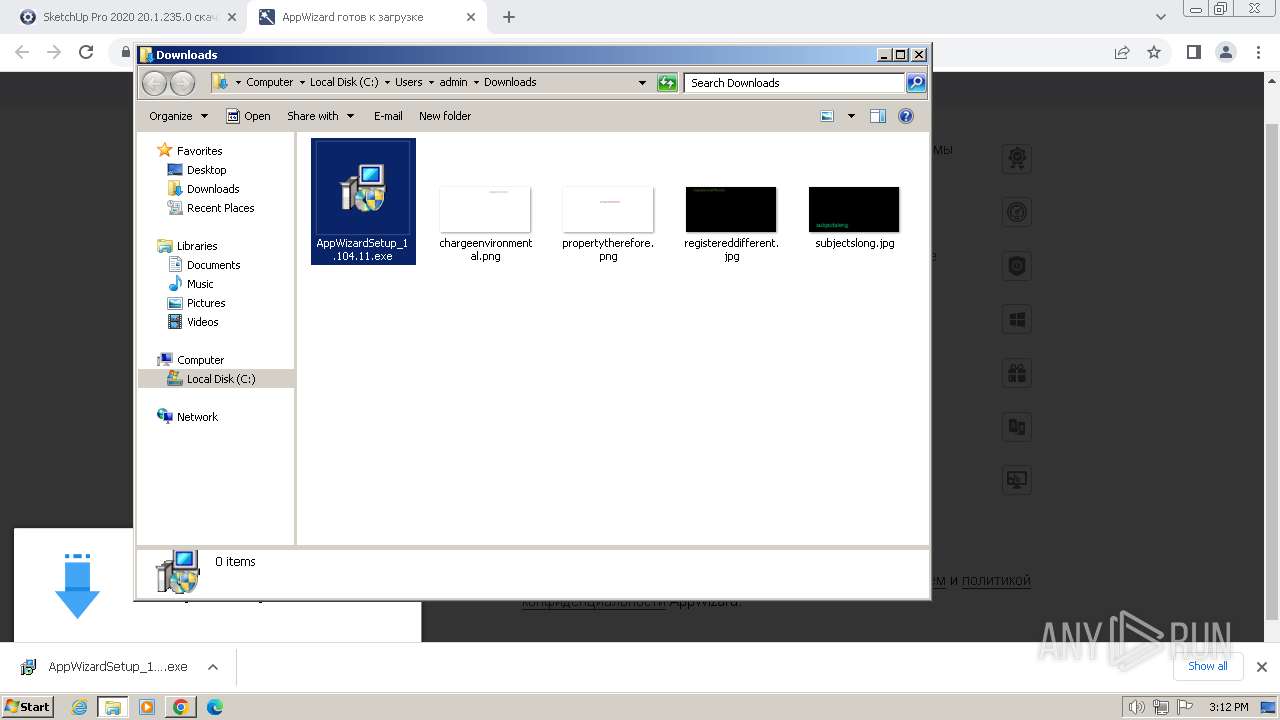
Task: Expand download item options chevron
Action: (x=213, y=667)
